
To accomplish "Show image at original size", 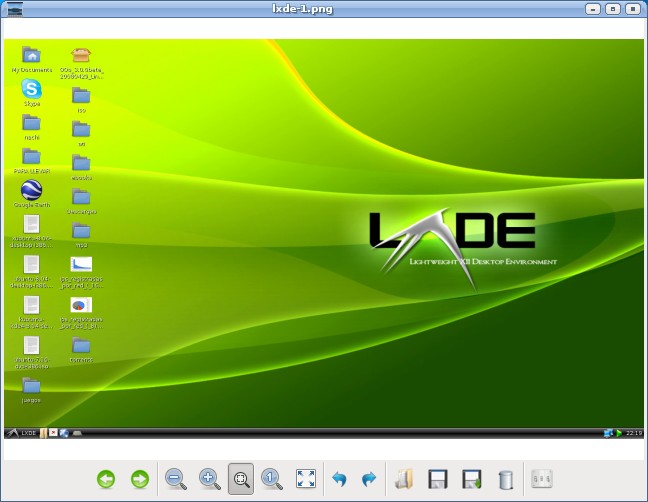I will click(x=272, y=479).
